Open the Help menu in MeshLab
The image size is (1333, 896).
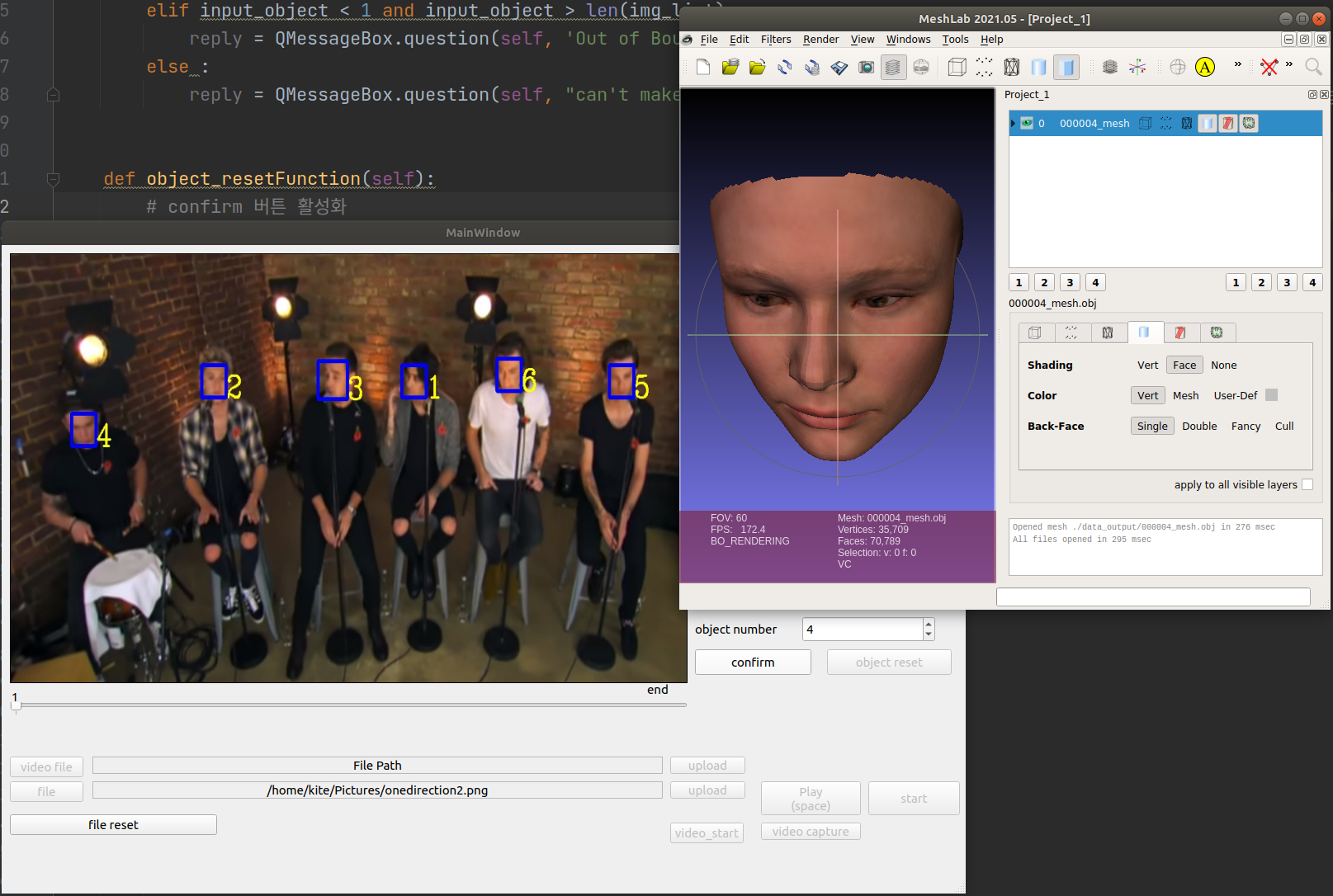pyautogui.click(x=991, y=39)
